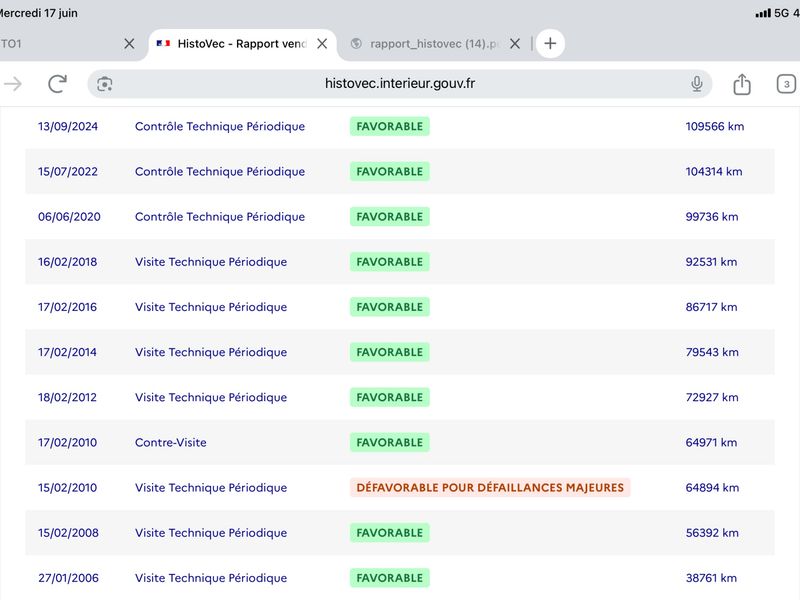The image size is (800, 600).
Task: Click Visite Technique Périodique in the 16/02/2018 row
Action: point(211,262)
